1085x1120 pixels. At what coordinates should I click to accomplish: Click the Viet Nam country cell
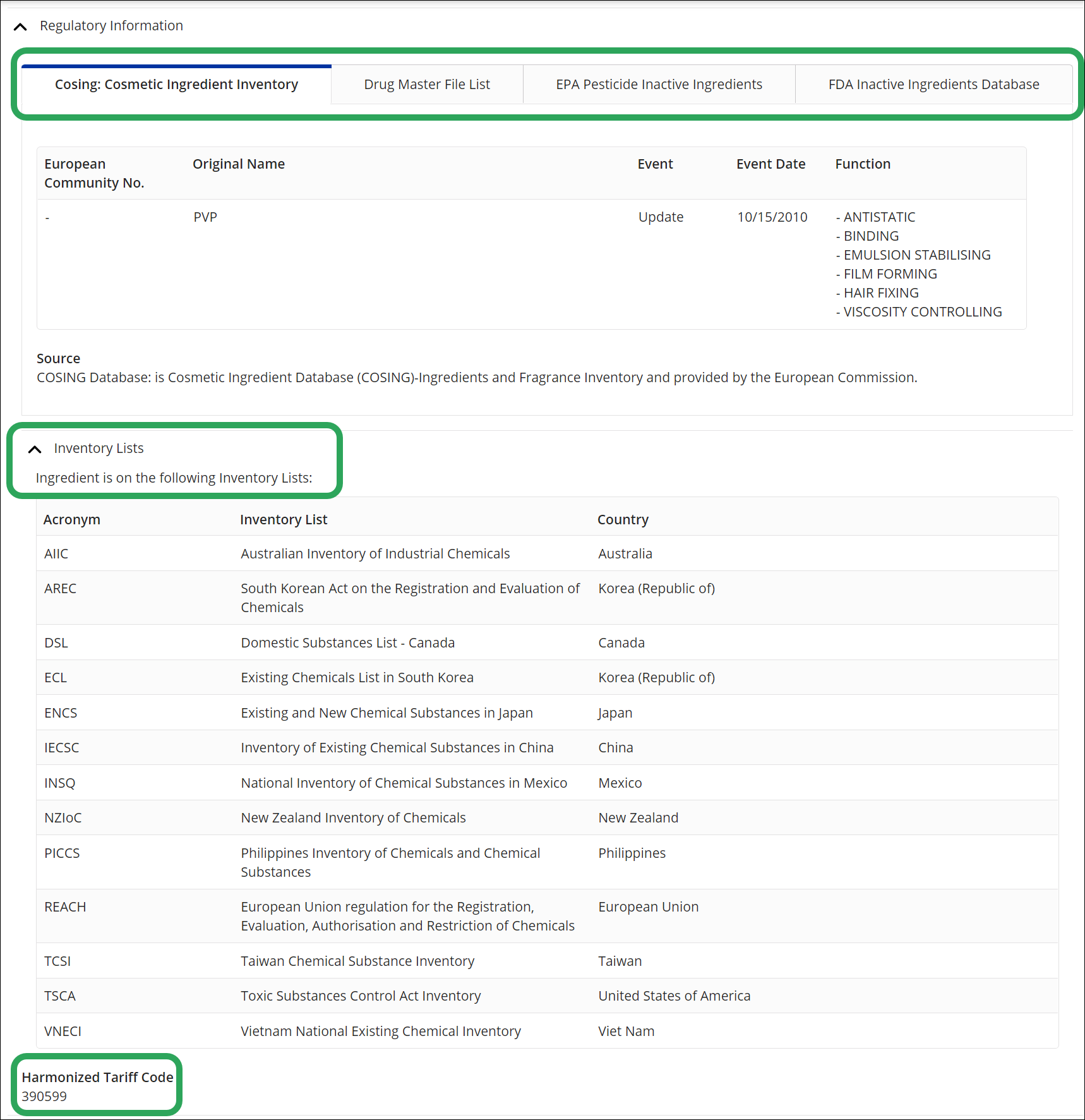626,1031
